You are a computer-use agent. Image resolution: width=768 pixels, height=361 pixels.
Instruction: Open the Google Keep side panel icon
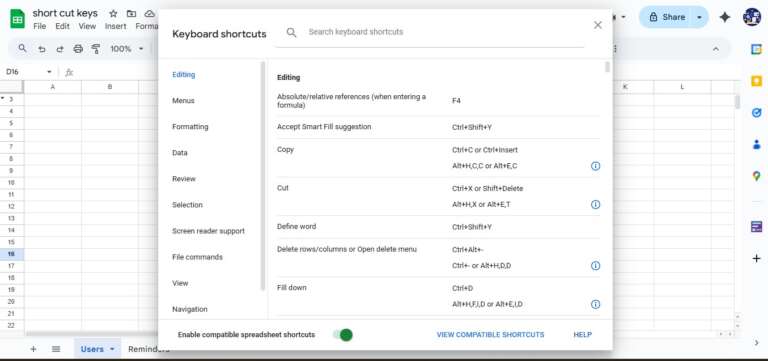coord(756,81)
